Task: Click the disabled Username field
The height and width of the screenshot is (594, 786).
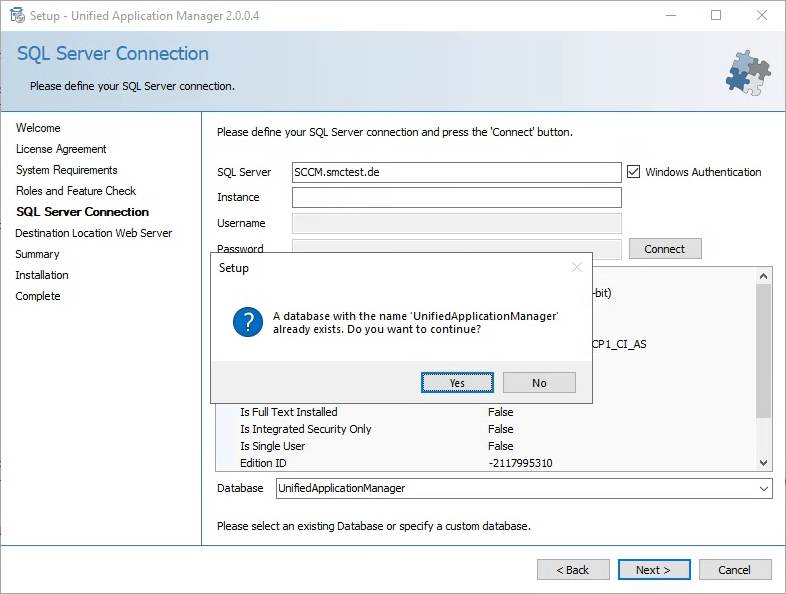Action: pos(457,223)
